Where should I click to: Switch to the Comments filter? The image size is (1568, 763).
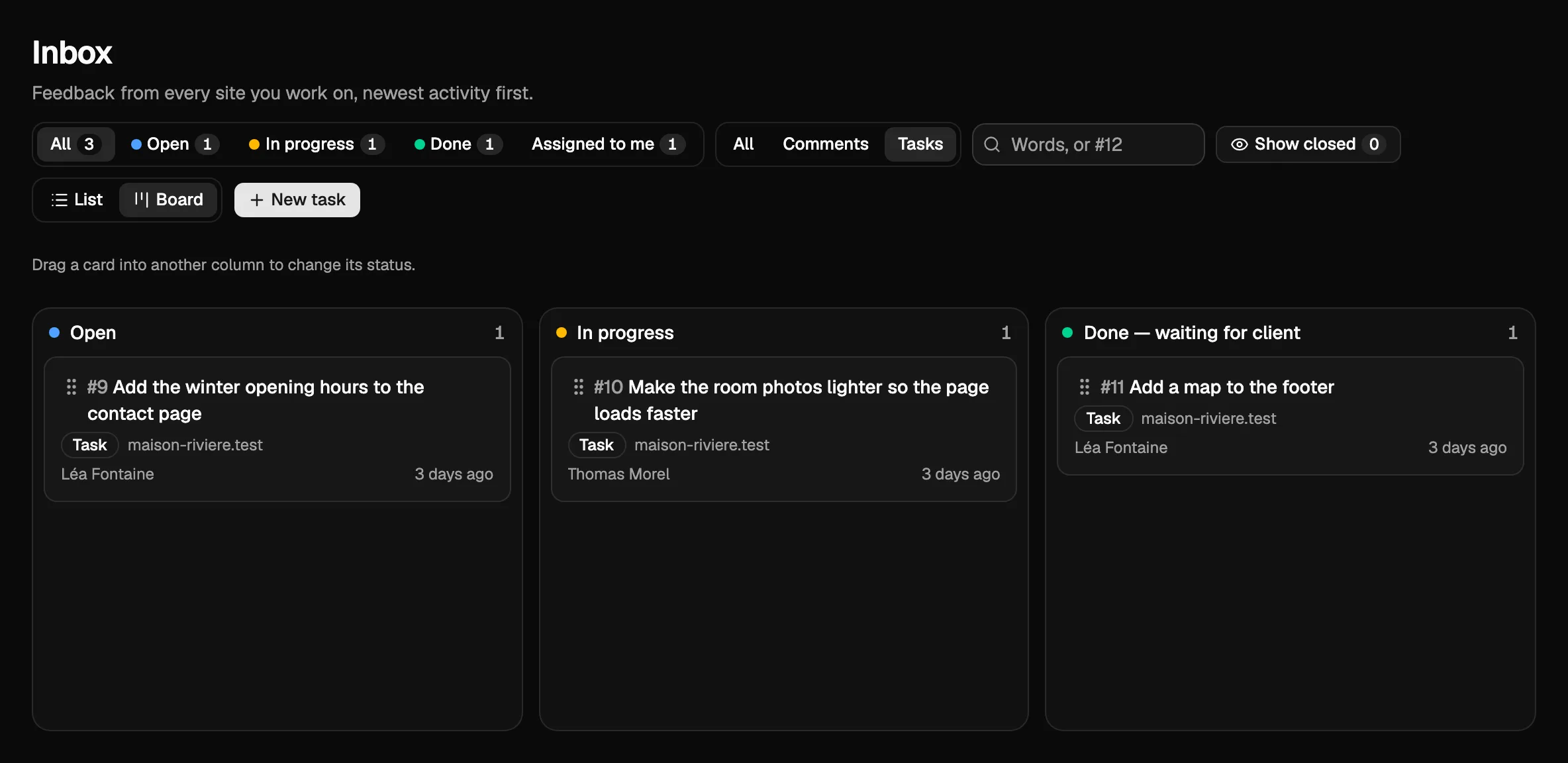click(x=825, y=144)
